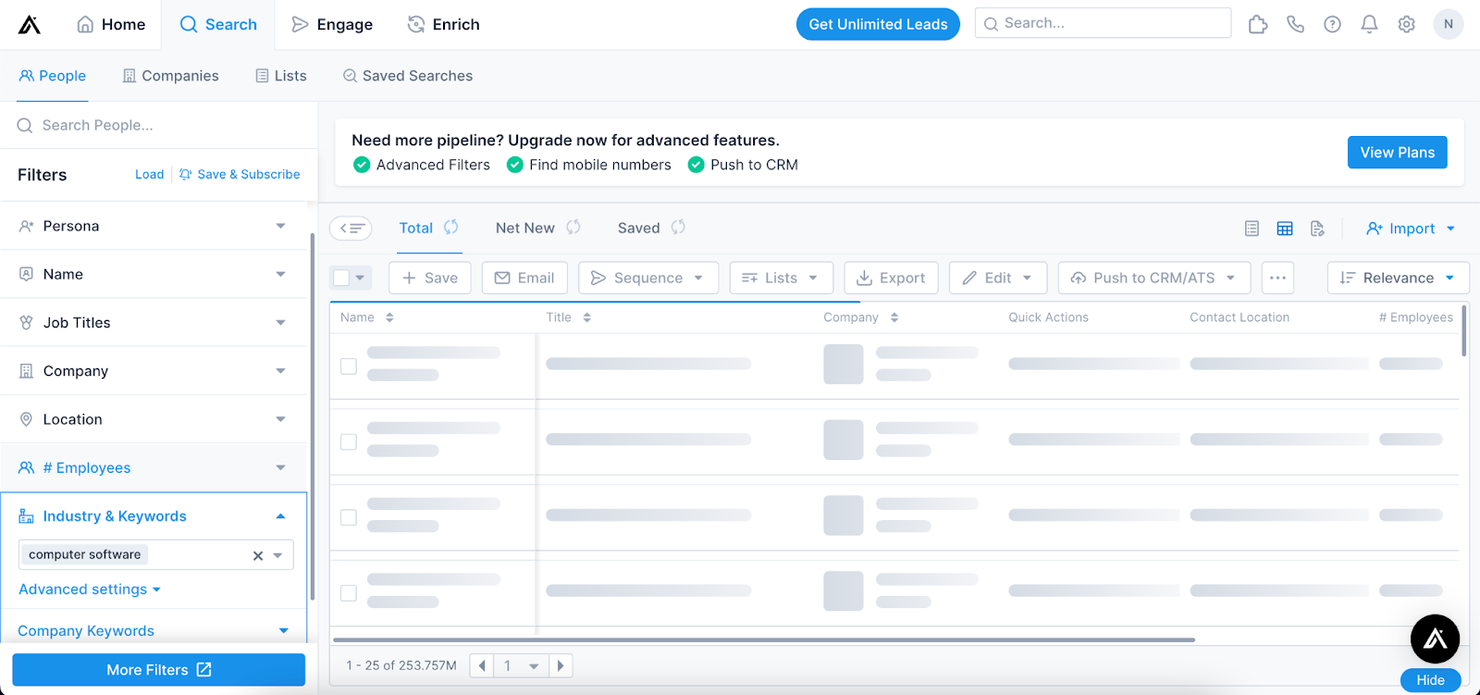1480x695 pixels.
Task: Check the second contact row's checkbox
Action: tap(348, 441)
